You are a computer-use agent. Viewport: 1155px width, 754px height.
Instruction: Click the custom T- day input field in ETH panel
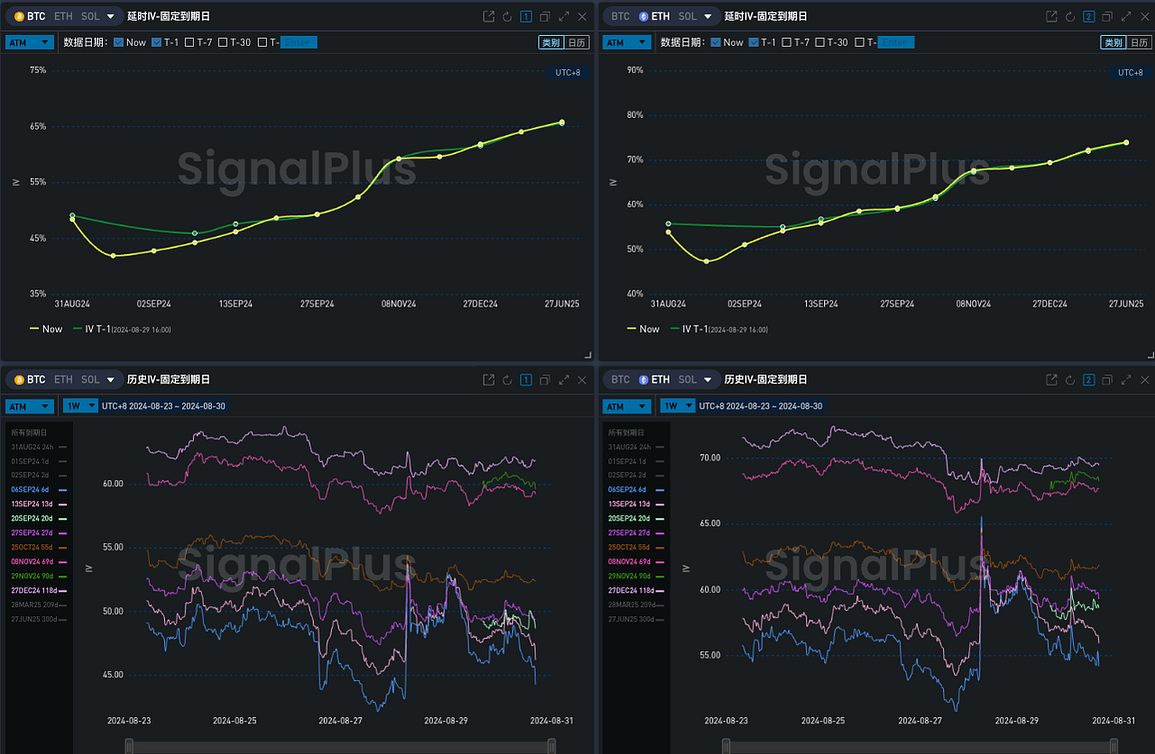click(x=894, y=42)
